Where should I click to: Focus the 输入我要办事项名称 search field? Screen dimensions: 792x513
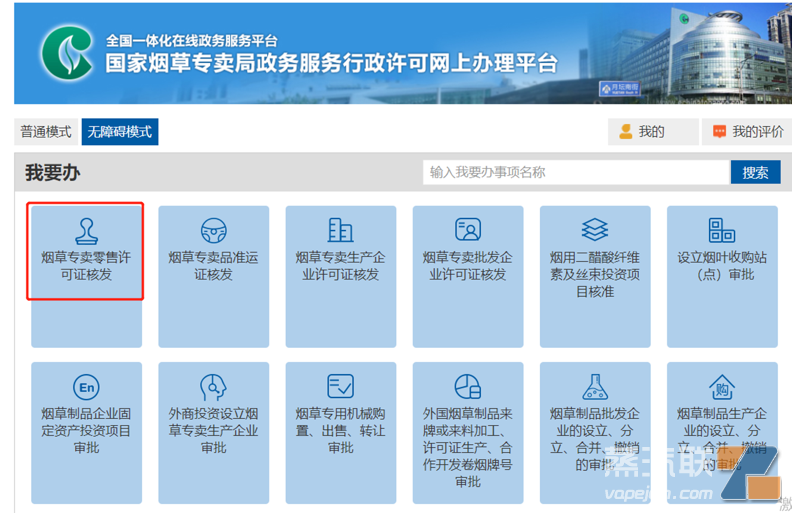576,173
